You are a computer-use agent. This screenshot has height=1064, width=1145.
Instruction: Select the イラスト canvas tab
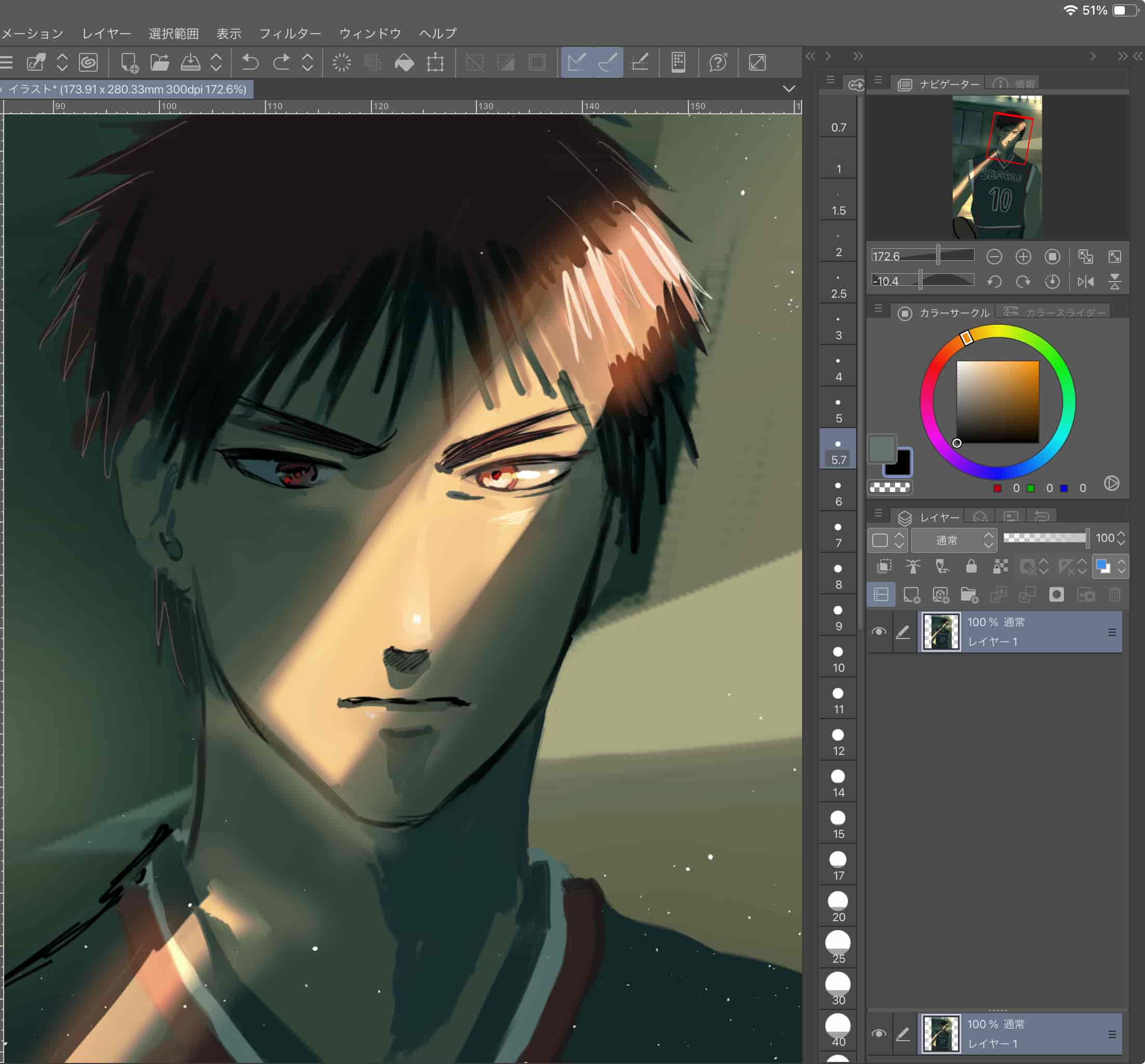127,89
